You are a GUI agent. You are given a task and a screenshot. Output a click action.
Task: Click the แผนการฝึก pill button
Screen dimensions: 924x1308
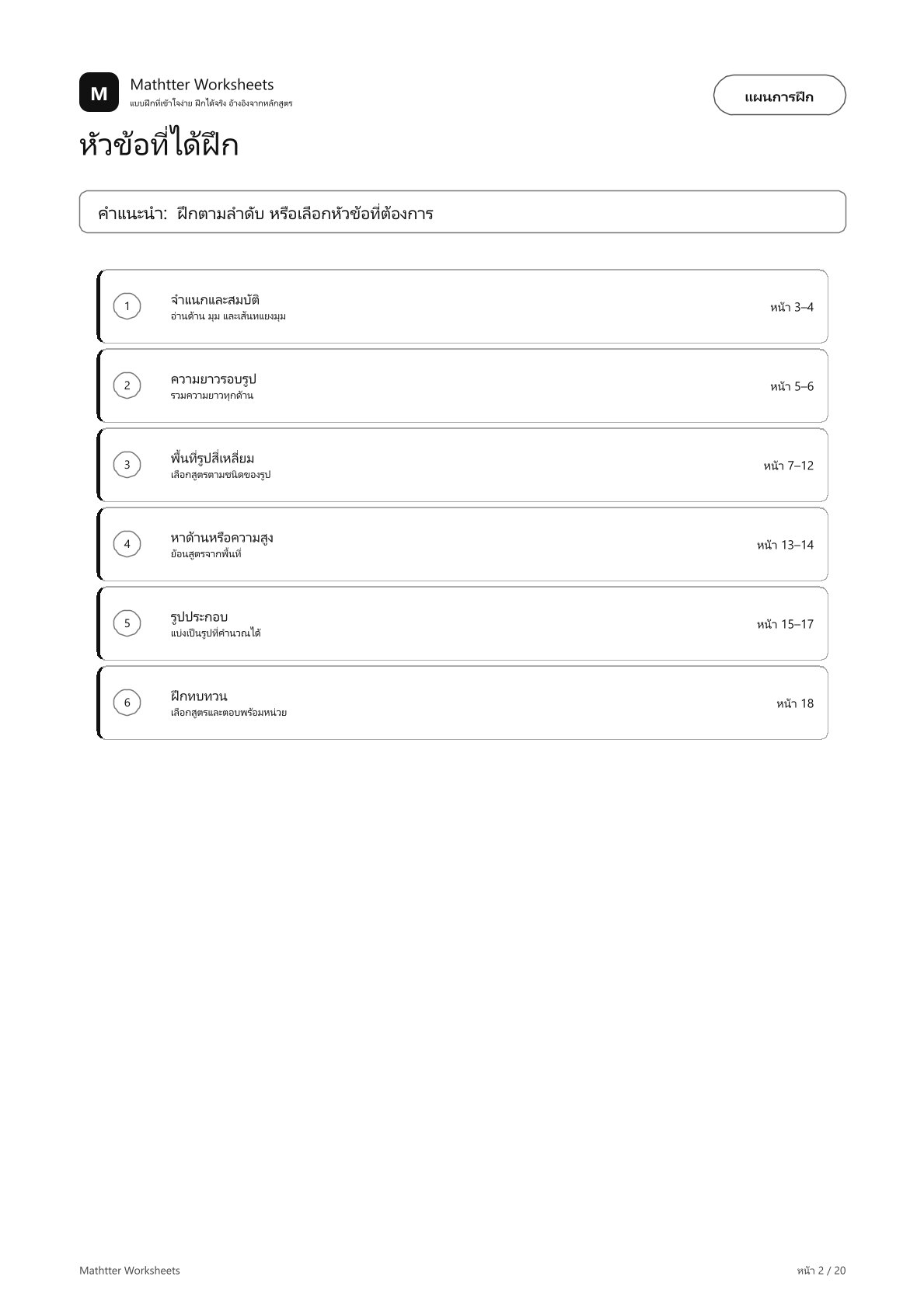[x=779, y=96]
